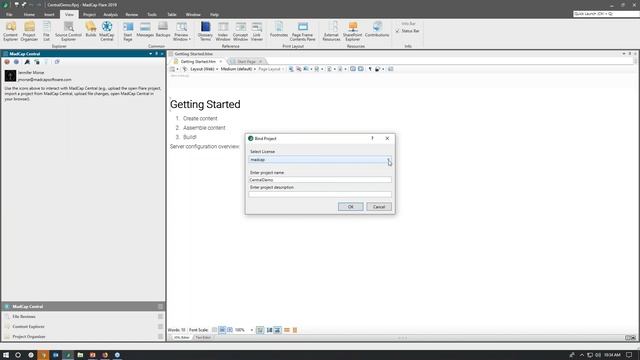Open the Contributions window

(377, 29)
